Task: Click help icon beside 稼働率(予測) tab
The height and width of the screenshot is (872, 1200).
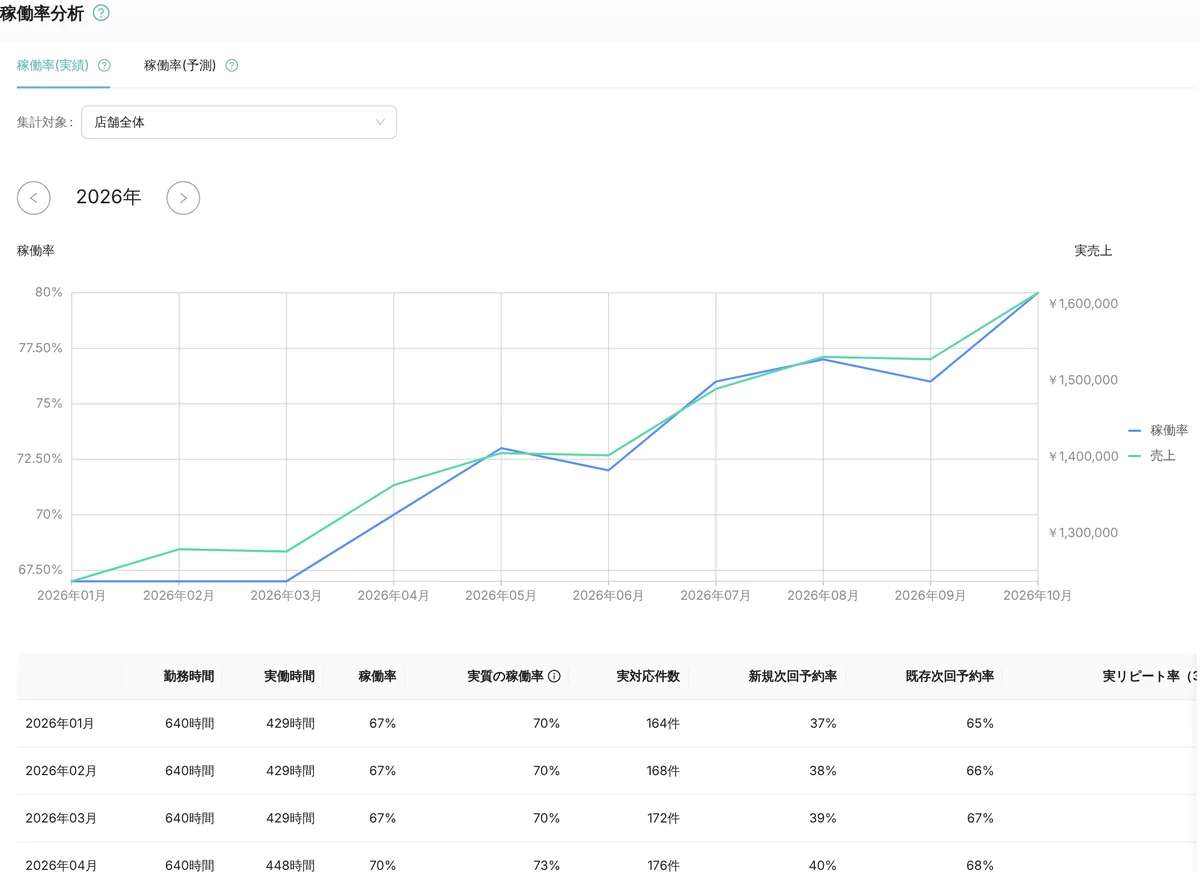Action: (x=232, y=65)
